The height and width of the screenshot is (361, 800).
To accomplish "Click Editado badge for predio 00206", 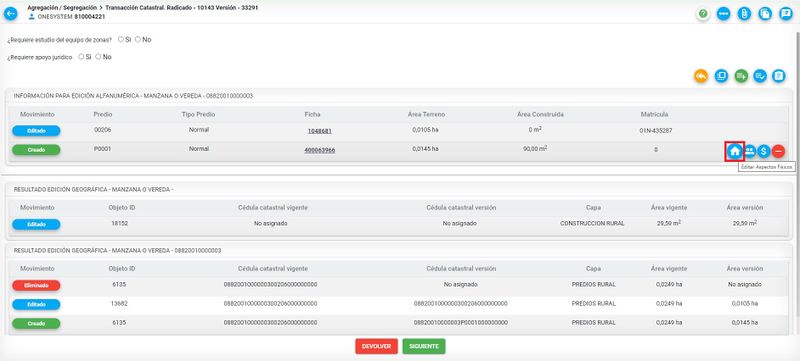I will click(x=36, y=131).
